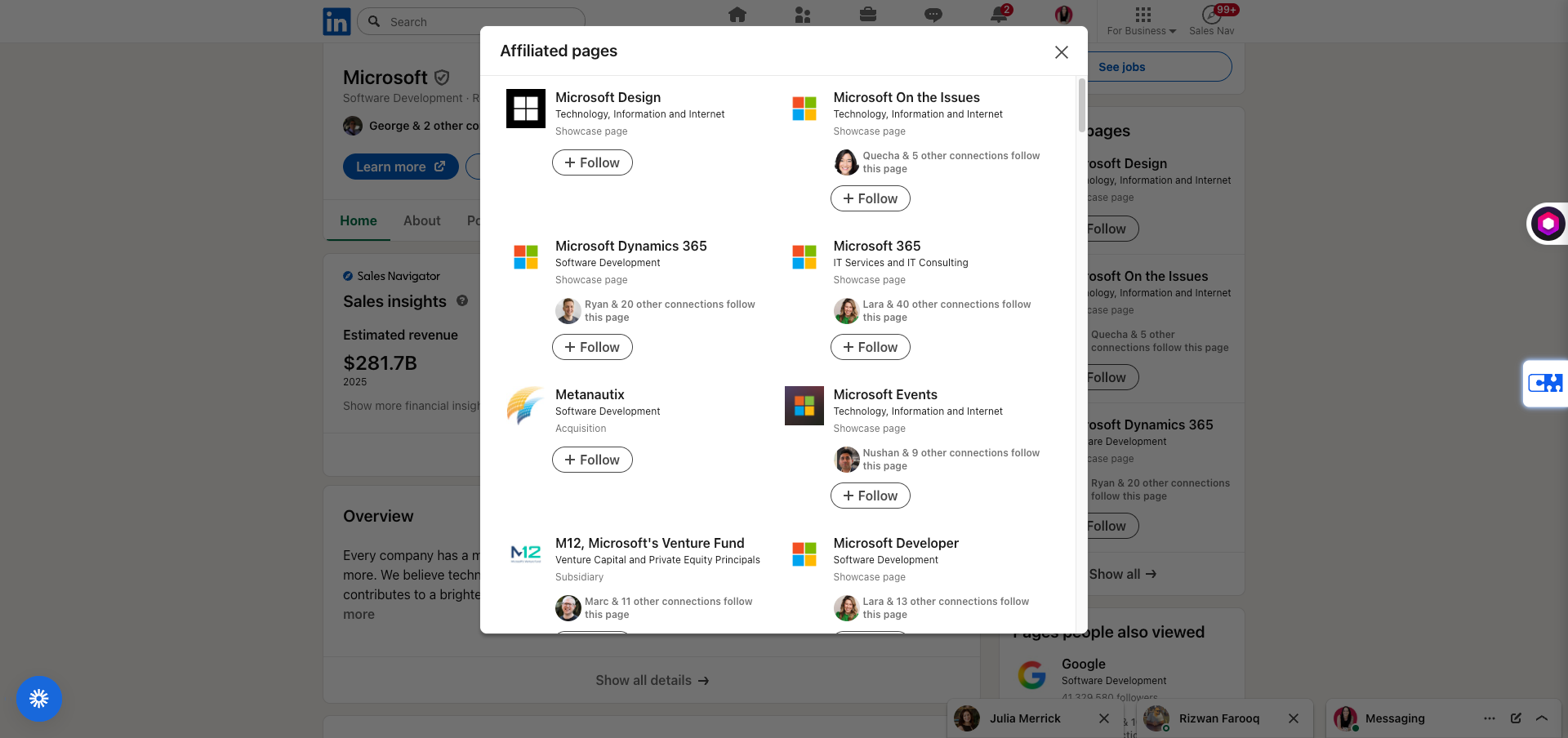The width and height of the screenshot is (1568, 738).
Task: Click Microsoft Design logo thumbnail
Action: pos(526,109)
